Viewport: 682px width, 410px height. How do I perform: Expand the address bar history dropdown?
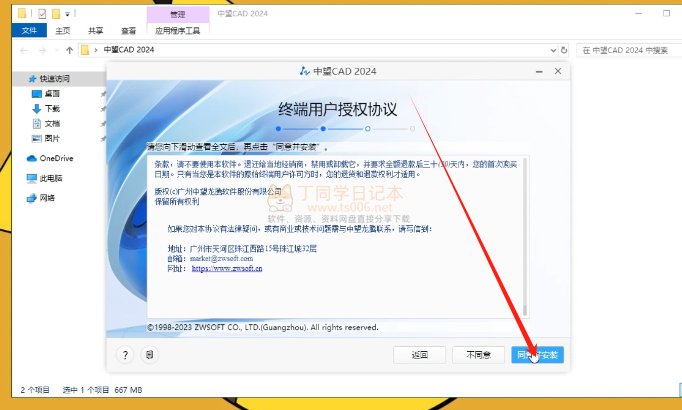(553, 50)
